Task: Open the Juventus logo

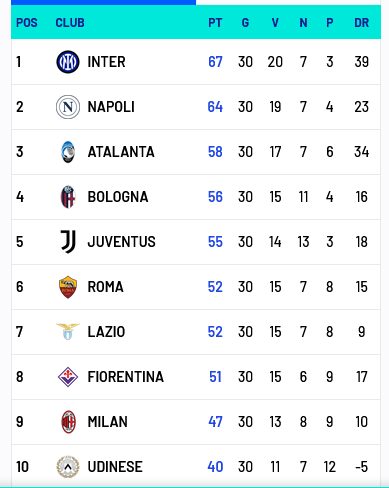Action: coord(68,242)
